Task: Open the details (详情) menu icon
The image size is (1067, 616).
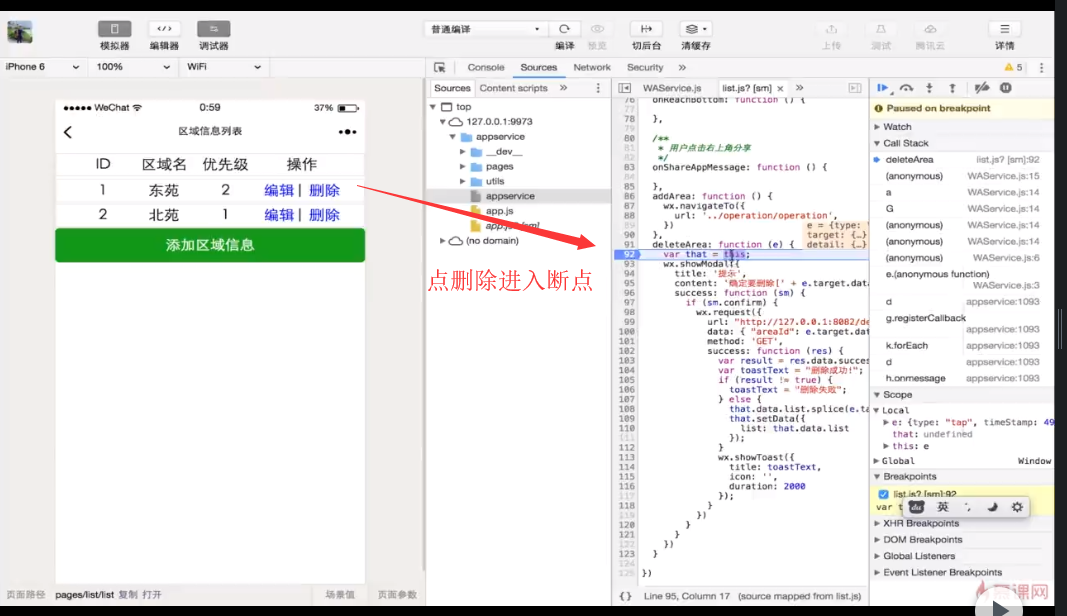Action: point(1004,29)
